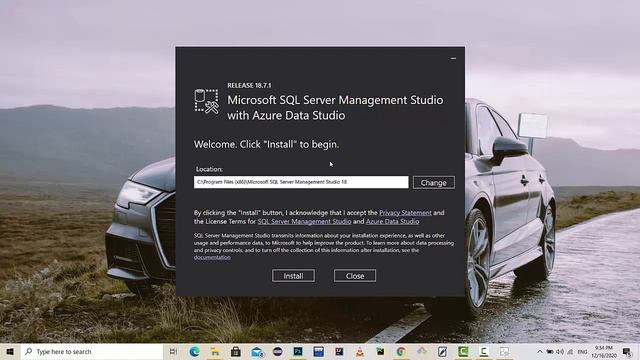Viewport: 640px width, 360px height.
Task: Show hidden system tray icons
Action: (540, 351)
